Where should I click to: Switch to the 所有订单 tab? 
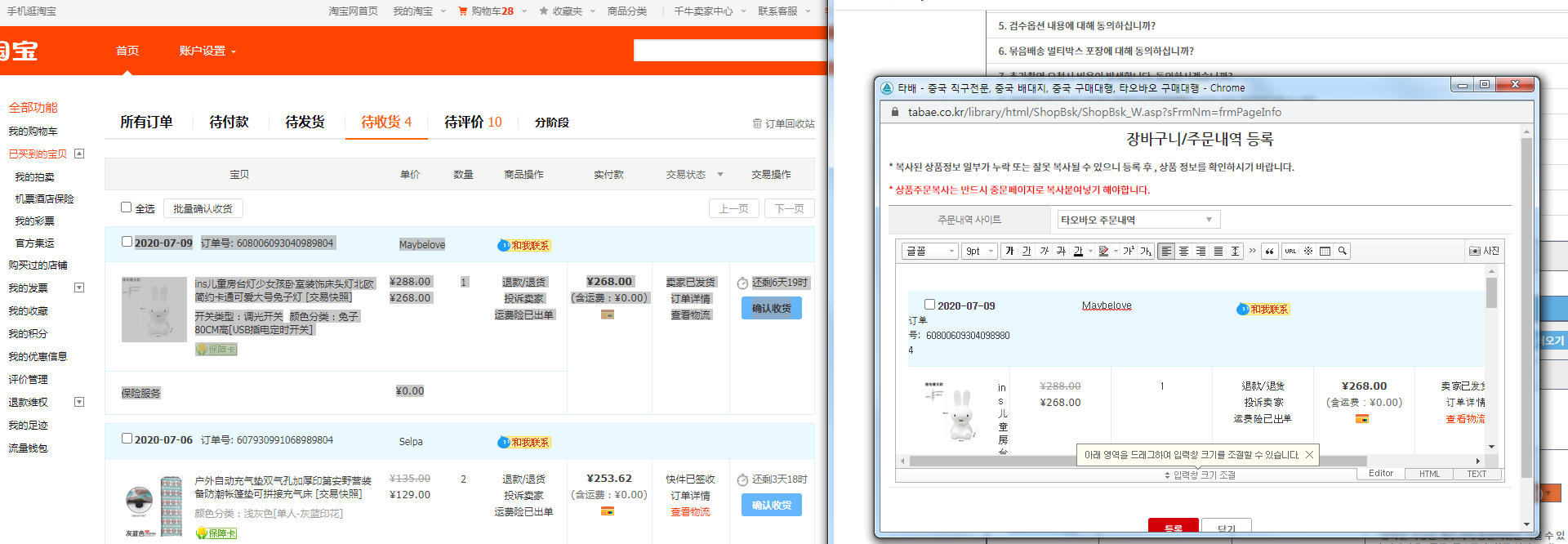click(146, 122)
